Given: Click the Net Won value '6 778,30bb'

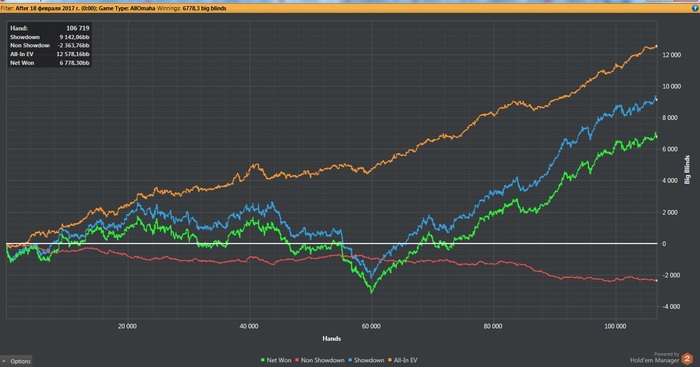Looking at the screenshot, I should coord(75,63).
